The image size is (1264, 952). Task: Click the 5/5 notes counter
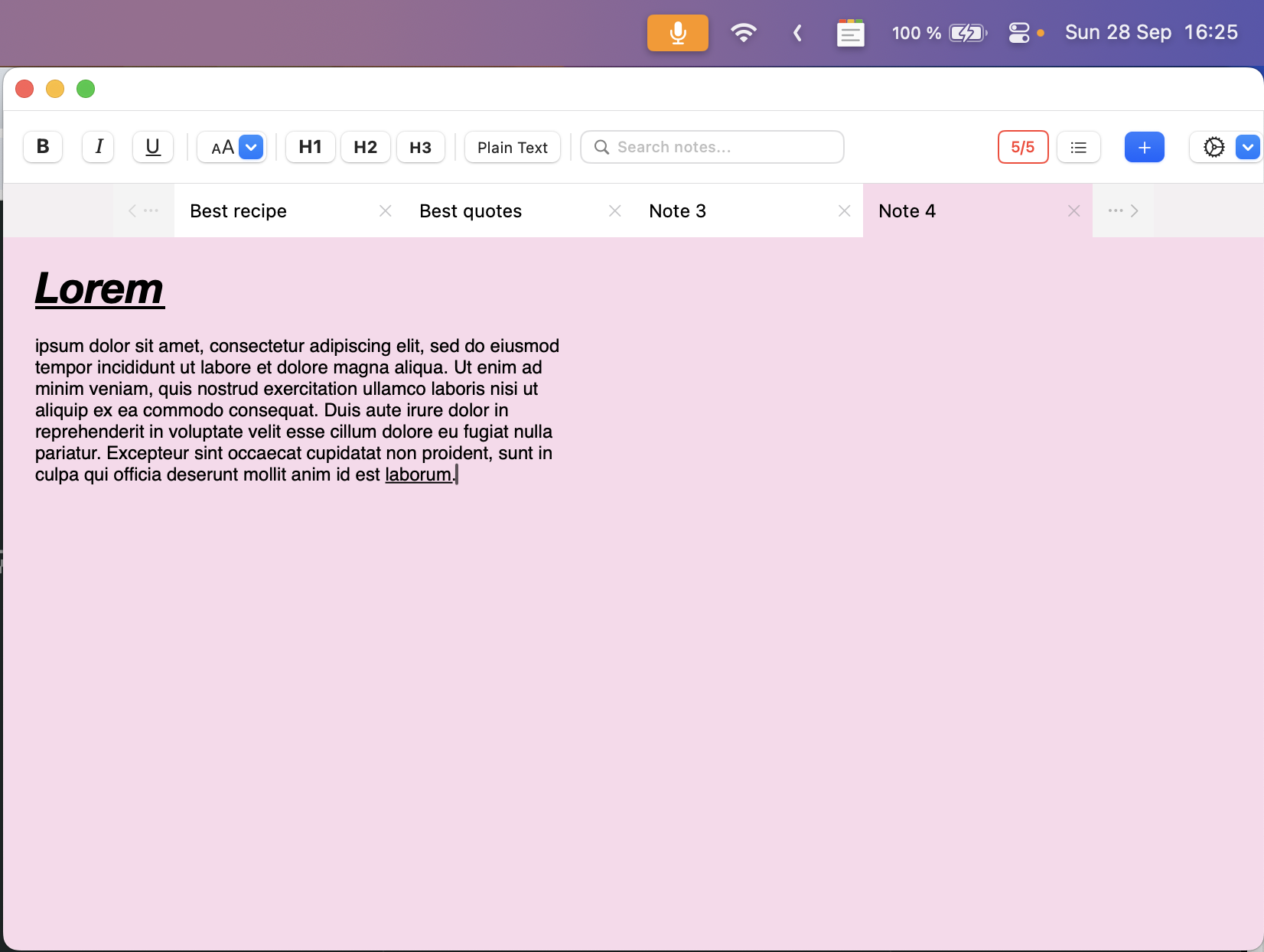1022,147
